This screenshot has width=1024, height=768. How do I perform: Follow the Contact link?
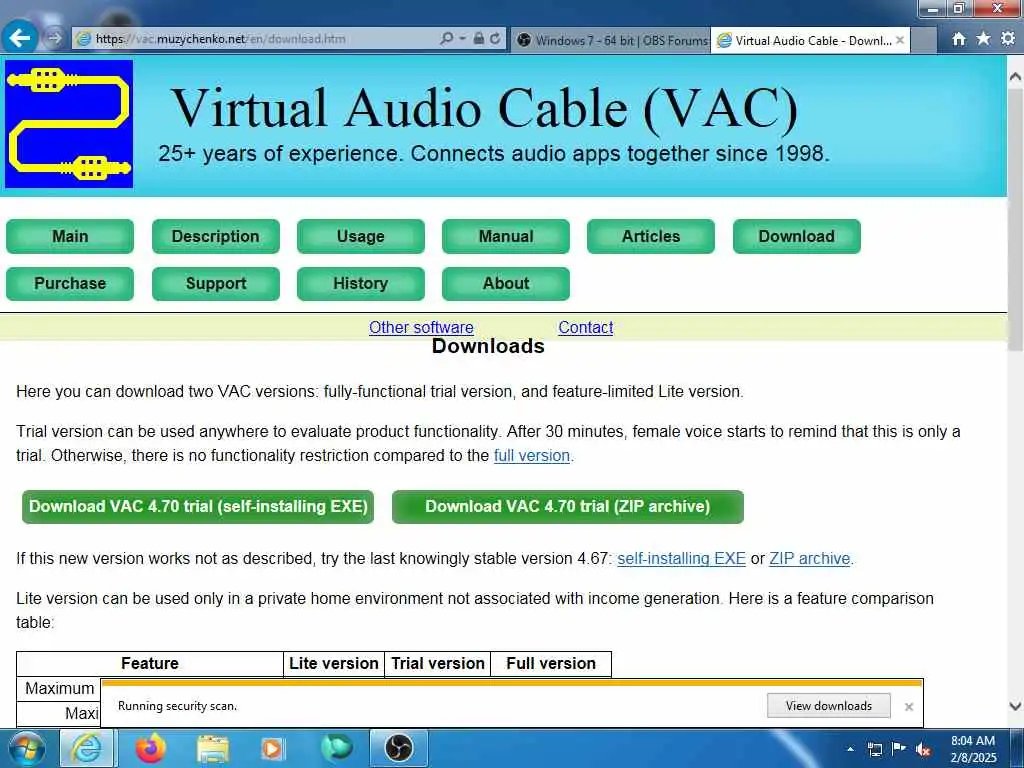coord(586,327)
